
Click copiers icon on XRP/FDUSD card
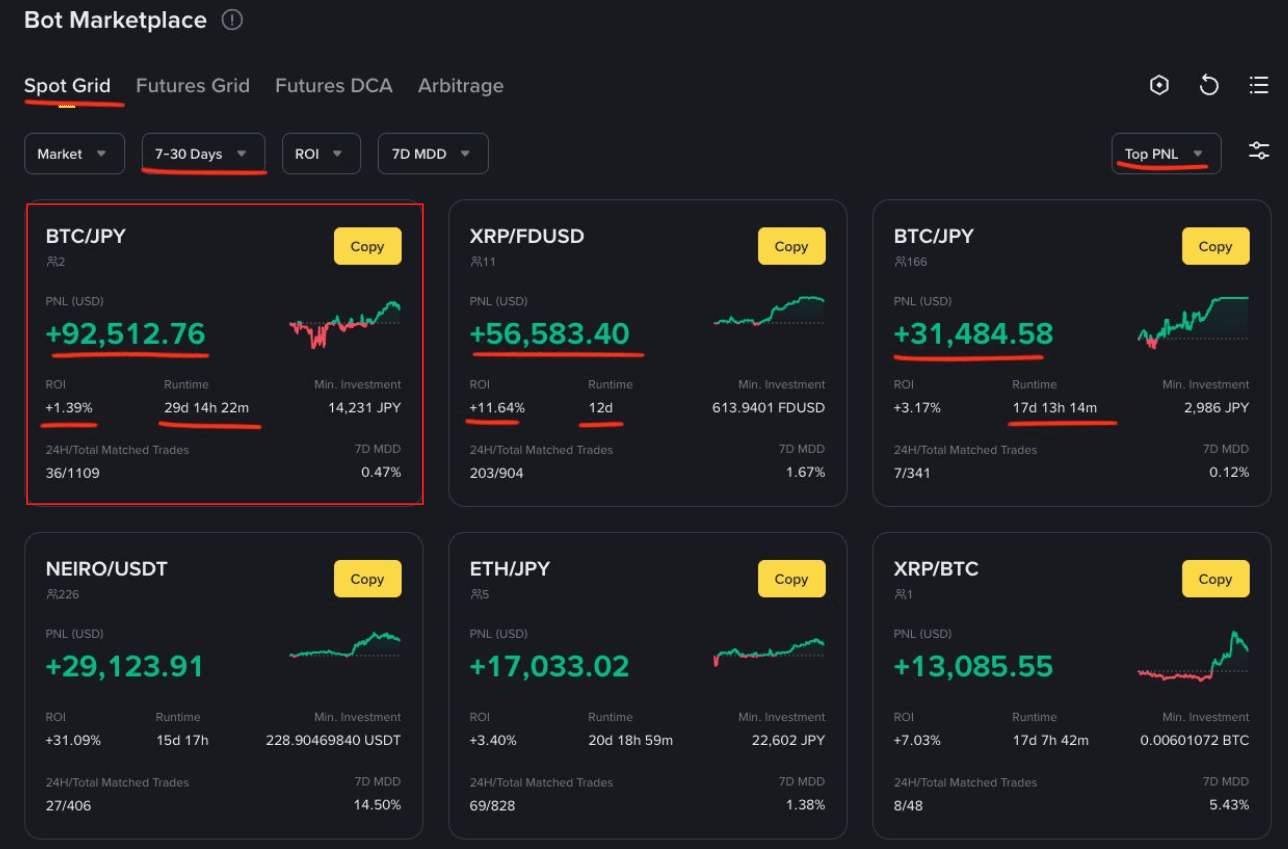[x=474, y=262]
